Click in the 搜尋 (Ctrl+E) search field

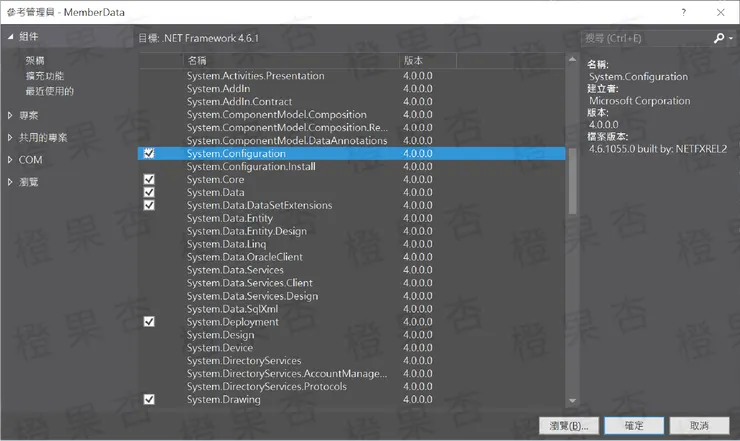[x=647, y=38]
